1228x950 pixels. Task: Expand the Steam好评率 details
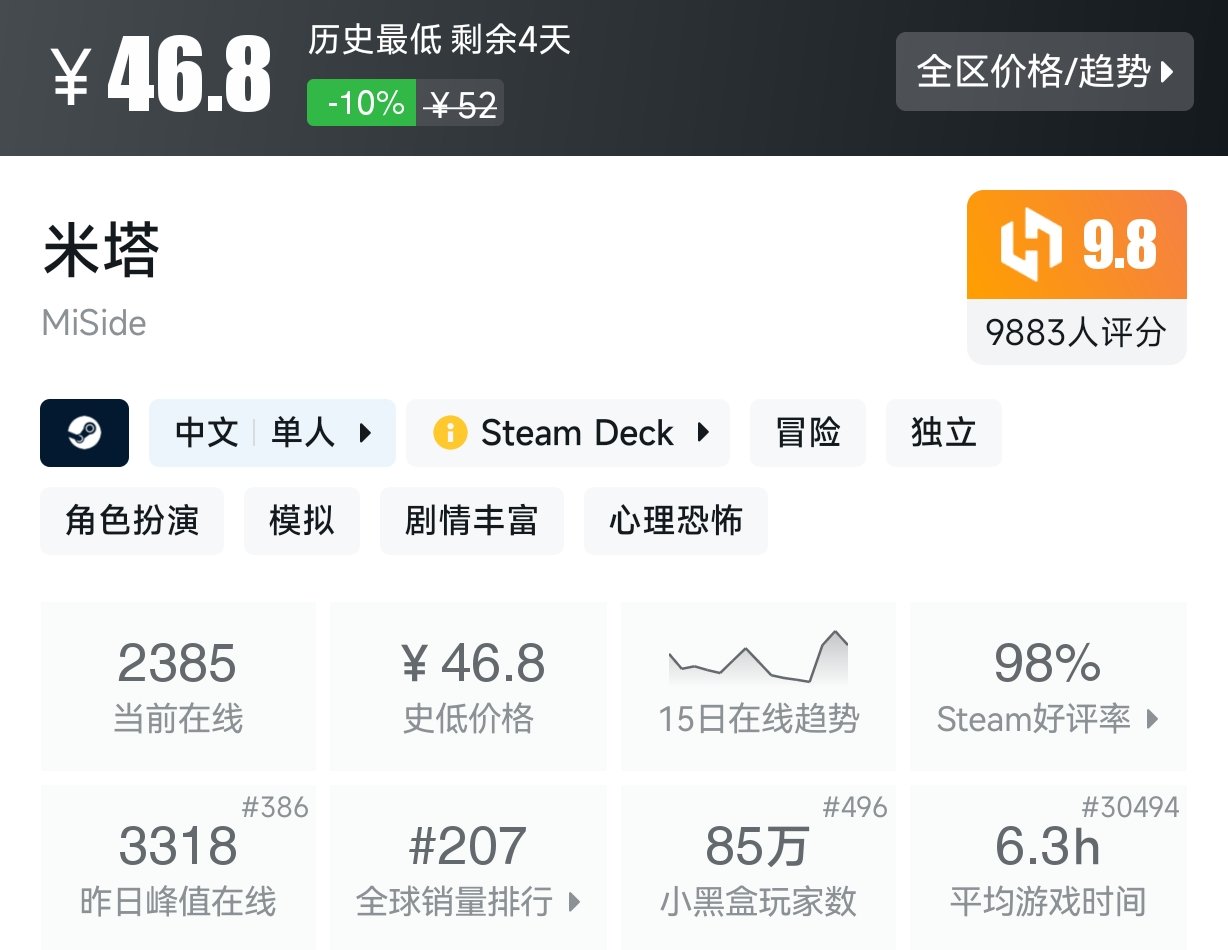[1047, 718]
